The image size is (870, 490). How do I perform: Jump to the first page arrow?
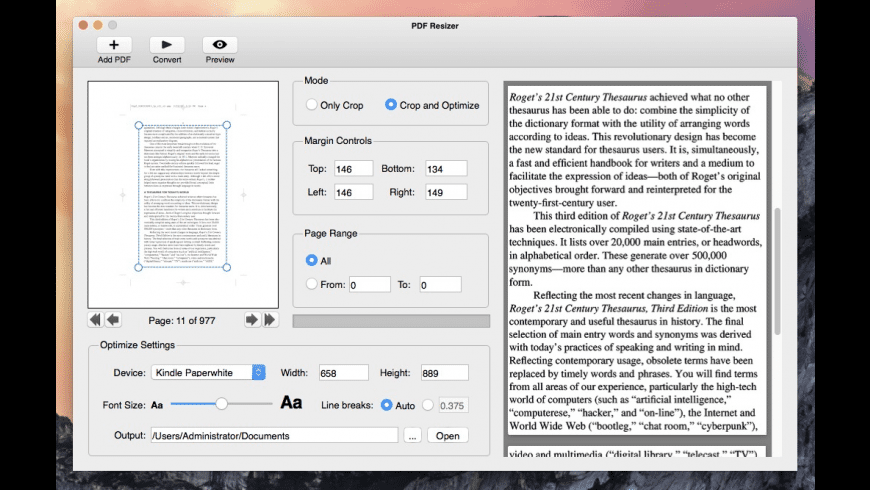(x=95, y=320)
